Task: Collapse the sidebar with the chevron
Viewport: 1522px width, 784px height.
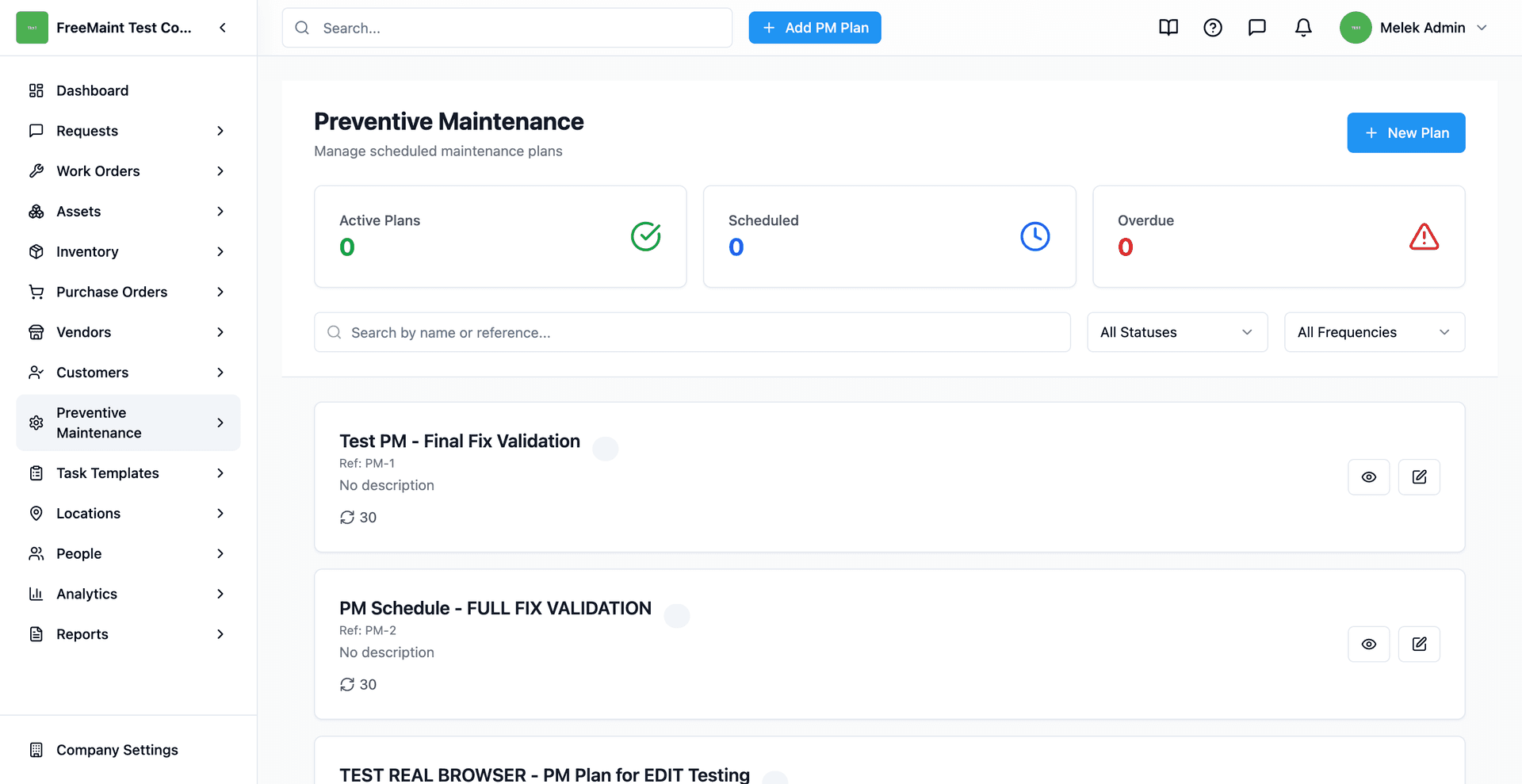Action: pyautogui.click(x=223, y=28)
